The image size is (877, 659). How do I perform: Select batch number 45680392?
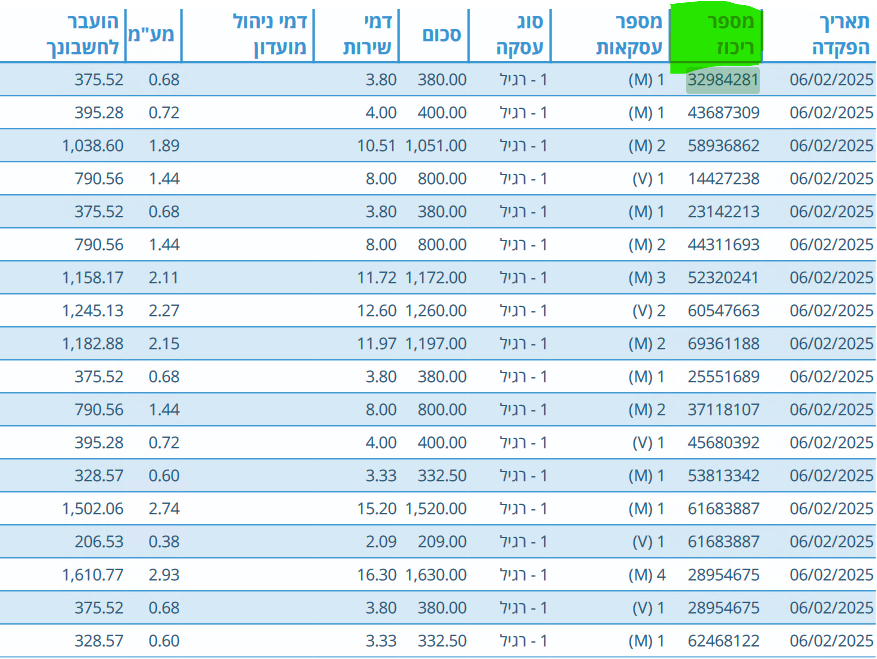pos(723,443)
